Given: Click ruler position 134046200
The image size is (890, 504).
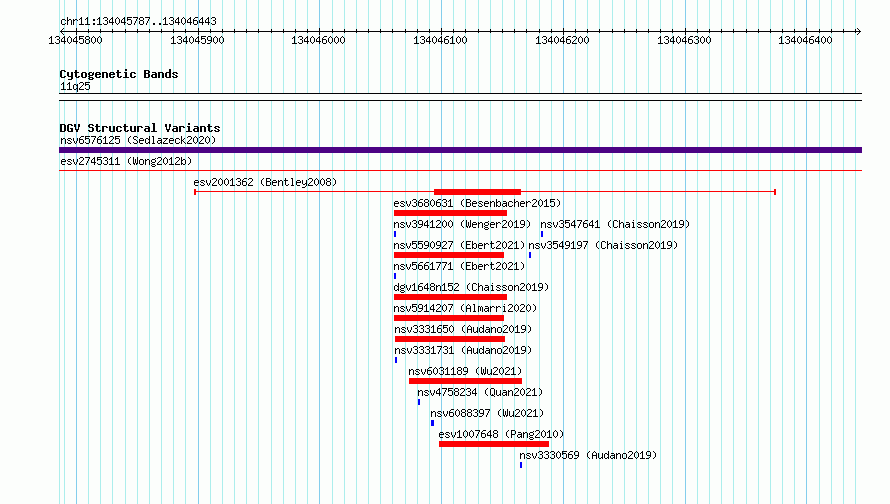Looking at the screenshot, I should 562,40.
